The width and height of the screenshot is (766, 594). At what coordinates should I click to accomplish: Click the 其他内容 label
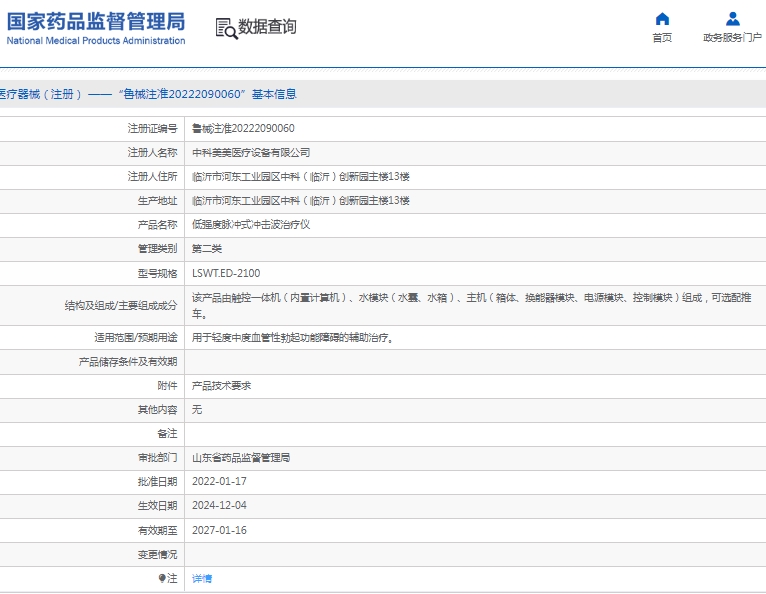point(157,410)
